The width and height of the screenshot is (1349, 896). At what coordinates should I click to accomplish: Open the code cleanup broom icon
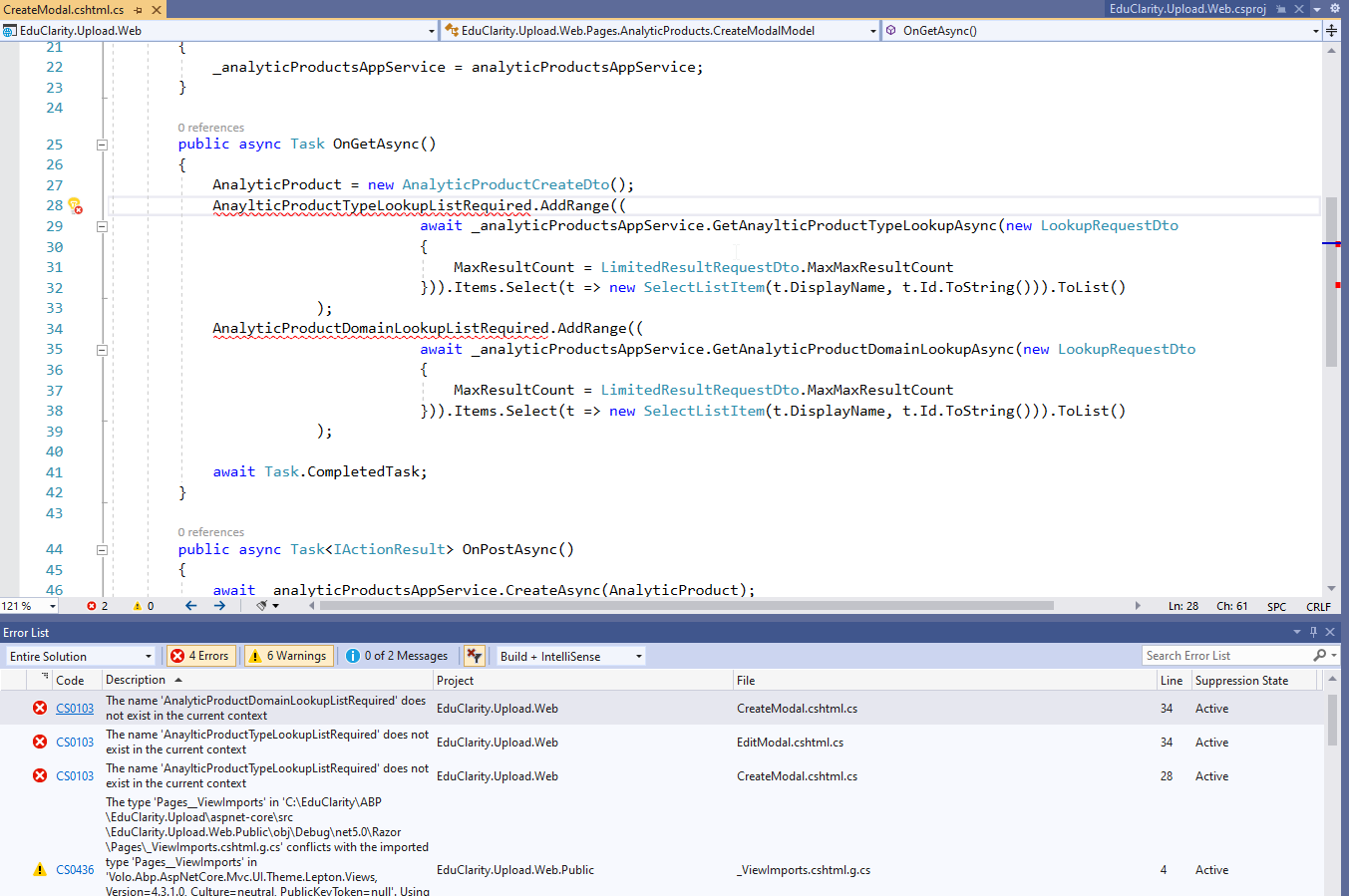point(262,606)
